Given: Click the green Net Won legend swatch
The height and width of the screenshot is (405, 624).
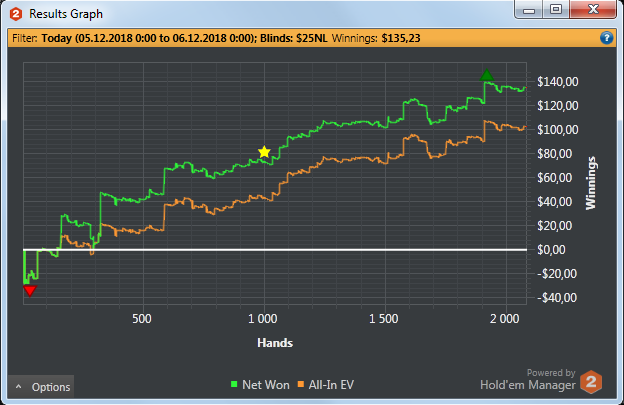Looking at the screenshot, I should [234, 384].
